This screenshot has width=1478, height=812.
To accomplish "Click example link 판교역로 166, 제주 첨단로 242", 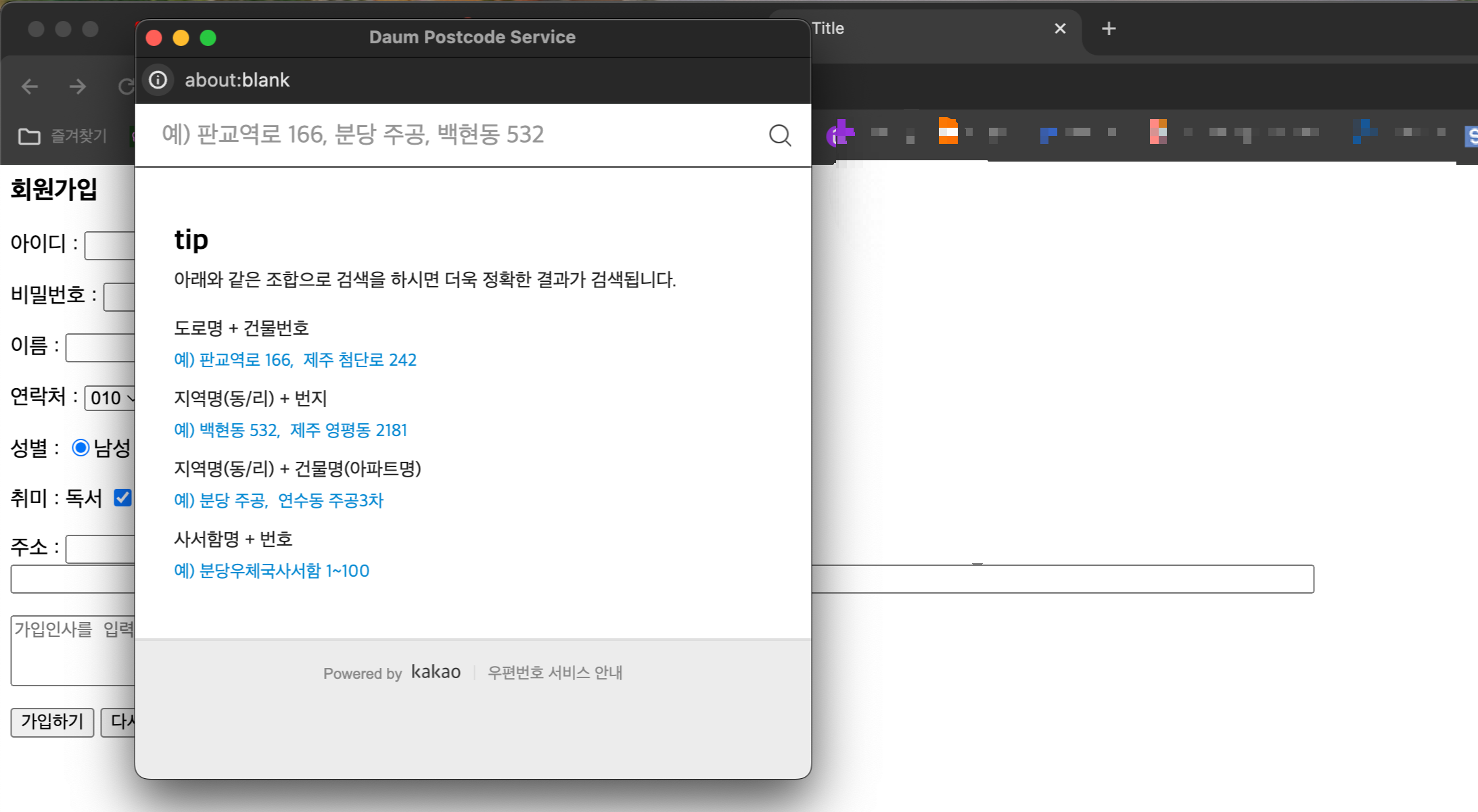I will click(295, 360).
